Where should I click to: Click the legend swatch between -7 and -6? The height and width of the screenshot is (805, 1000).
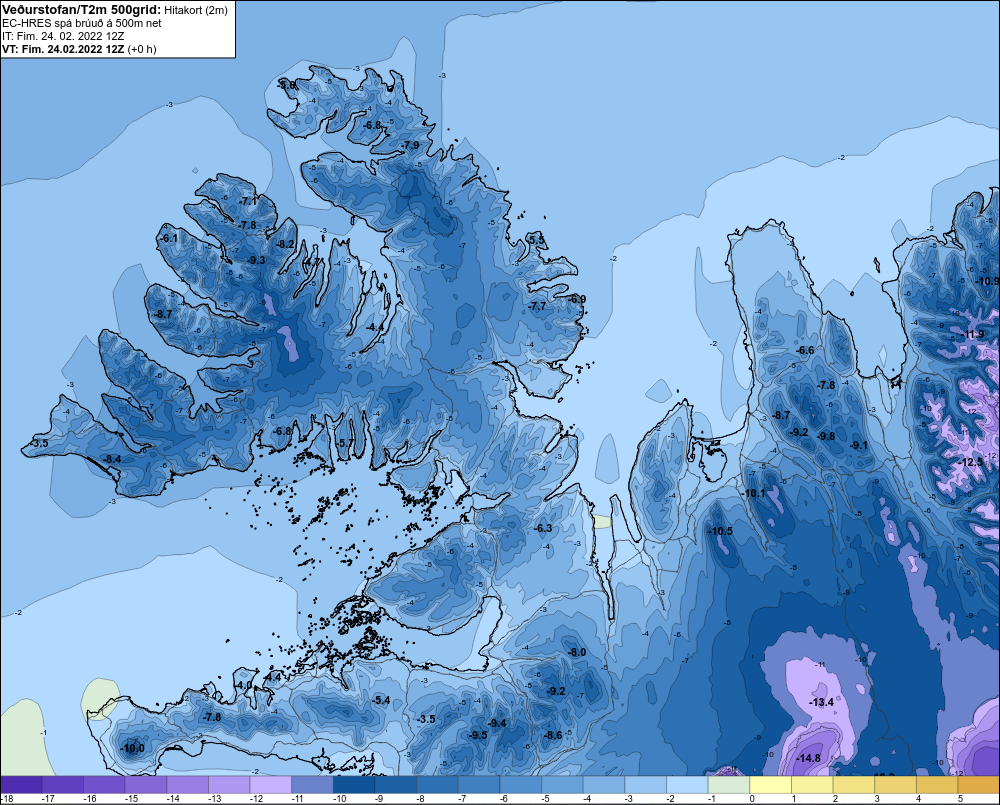[x=479, y=785]
